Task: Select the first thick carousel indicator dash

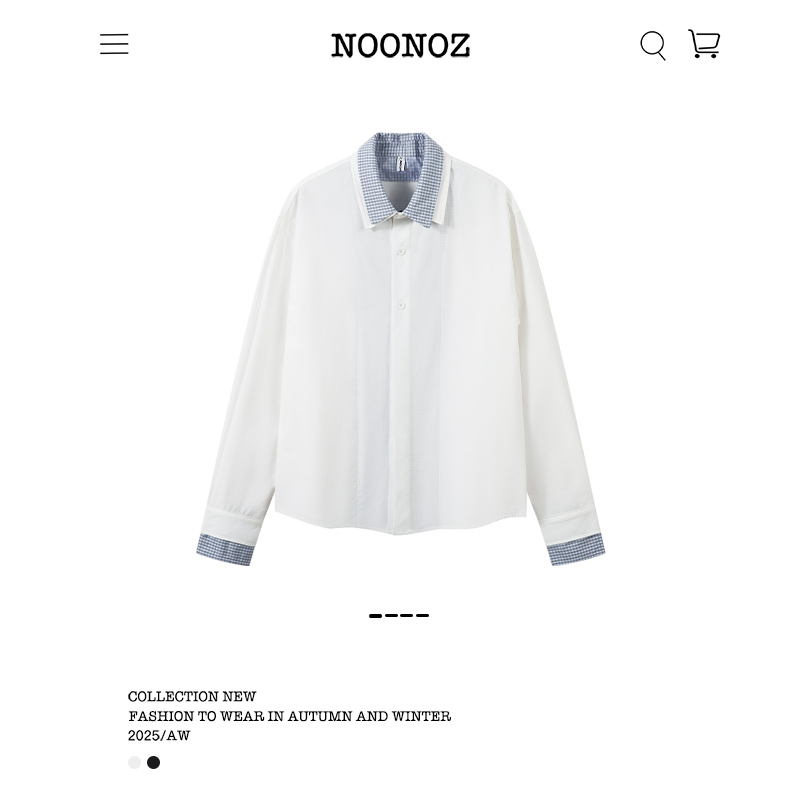Action: (376, 616)
